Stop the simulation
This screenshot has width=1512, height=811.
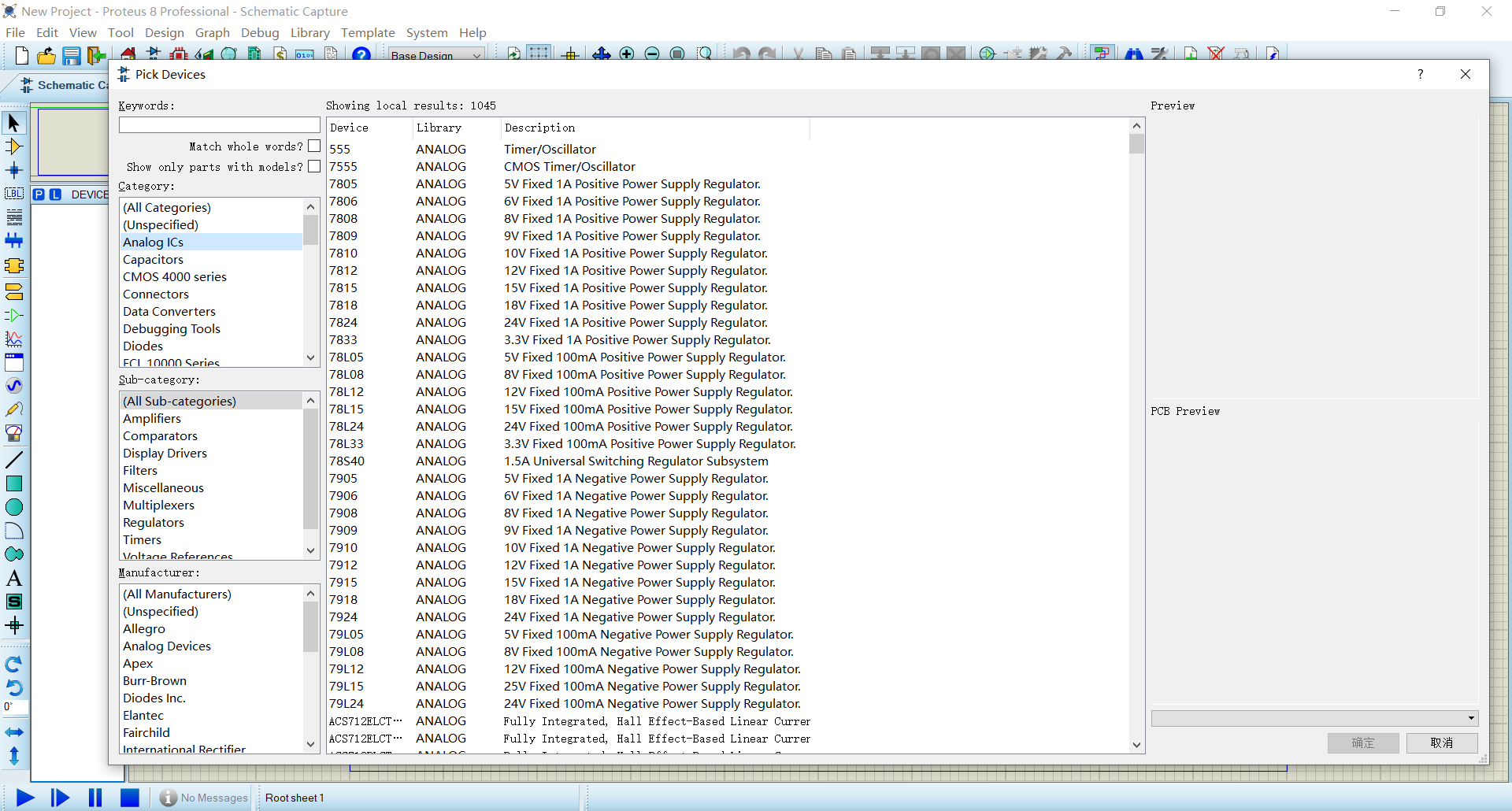click(130, 798)
